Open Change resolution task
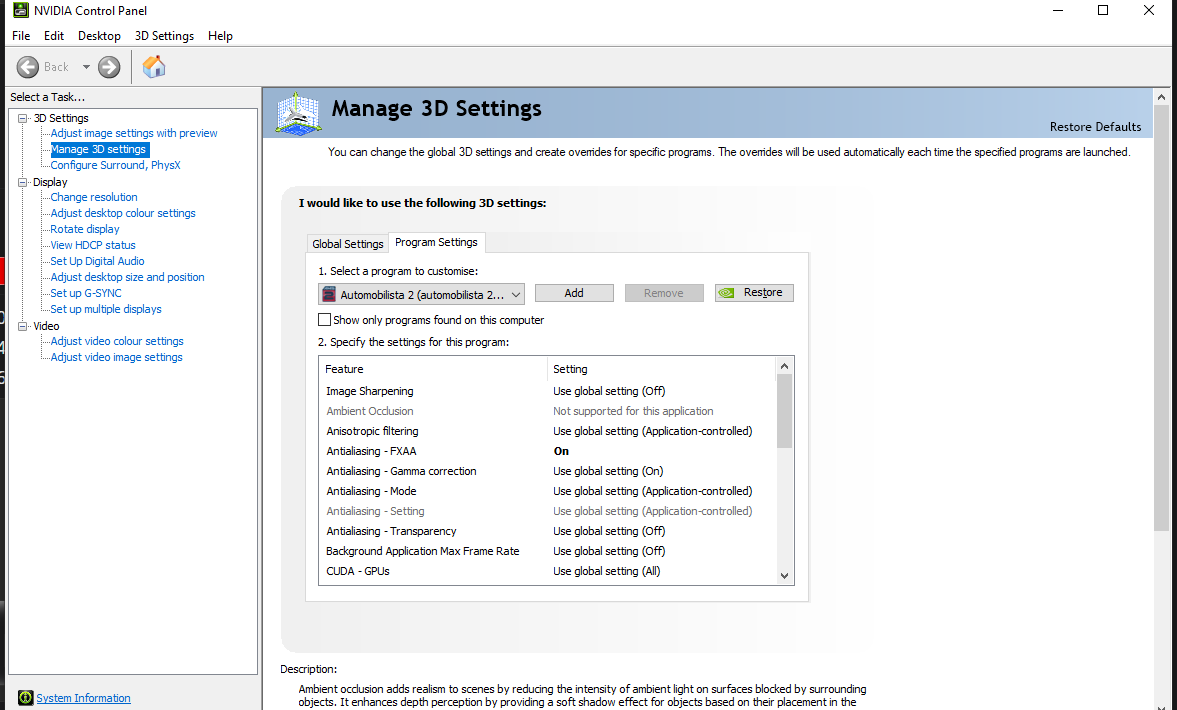The image size is (1177, 710). pyautogui.click(x=94, y=197)
